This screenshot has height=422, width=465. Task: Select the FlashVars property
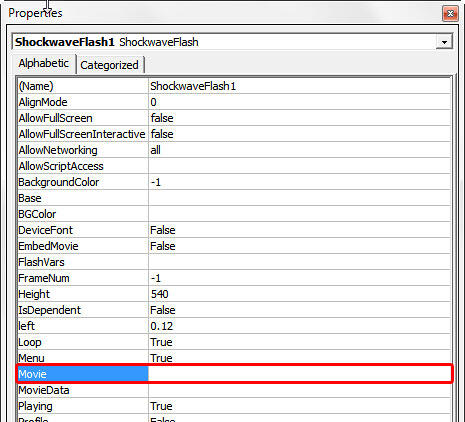[83, 262]
